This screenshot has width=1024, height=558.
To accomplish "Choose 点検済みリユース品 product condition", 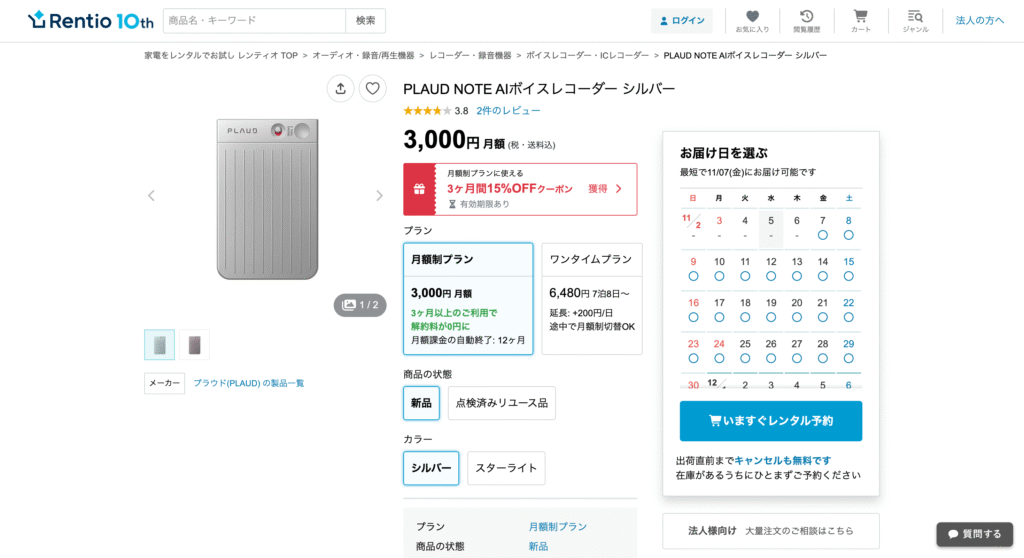I will pyautogui.click(x=501, y=403).
